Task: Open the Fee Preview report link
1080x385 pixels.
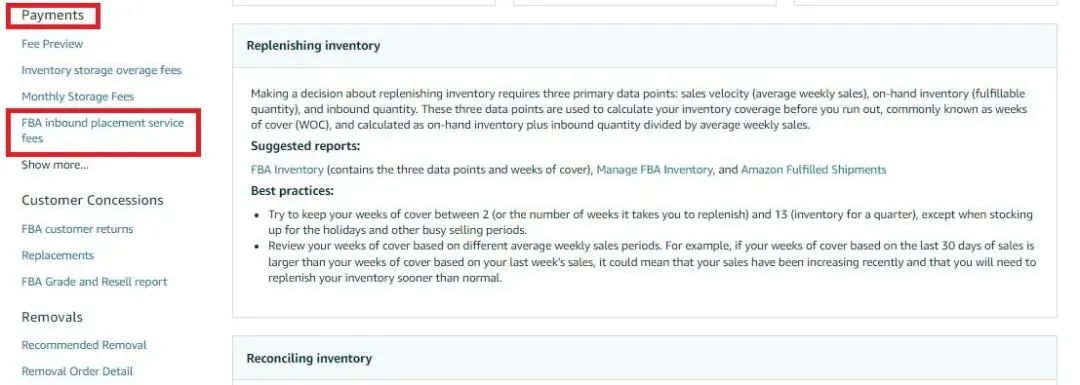Action: pos(52,44)
